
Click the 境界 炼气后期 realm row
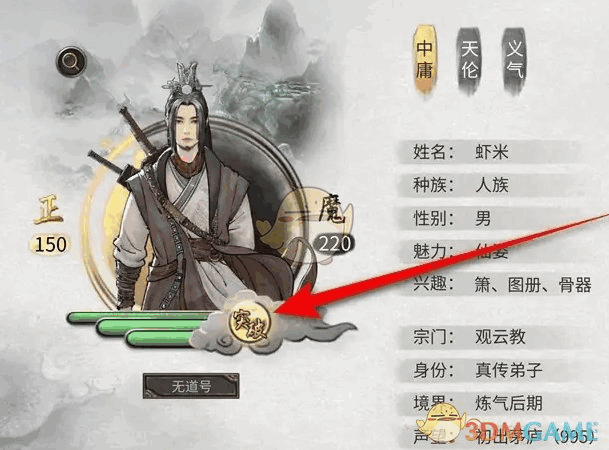[x=491, y=404]
